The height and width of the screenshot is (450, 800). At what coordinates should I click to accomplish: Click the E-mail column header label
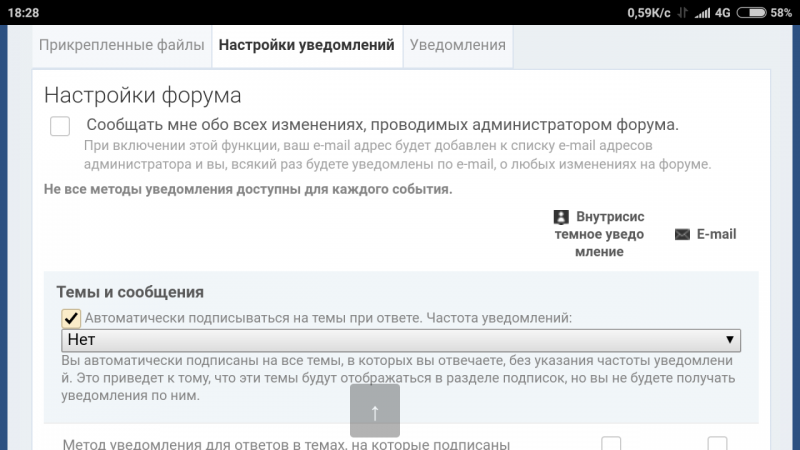(x=716, y=234)
